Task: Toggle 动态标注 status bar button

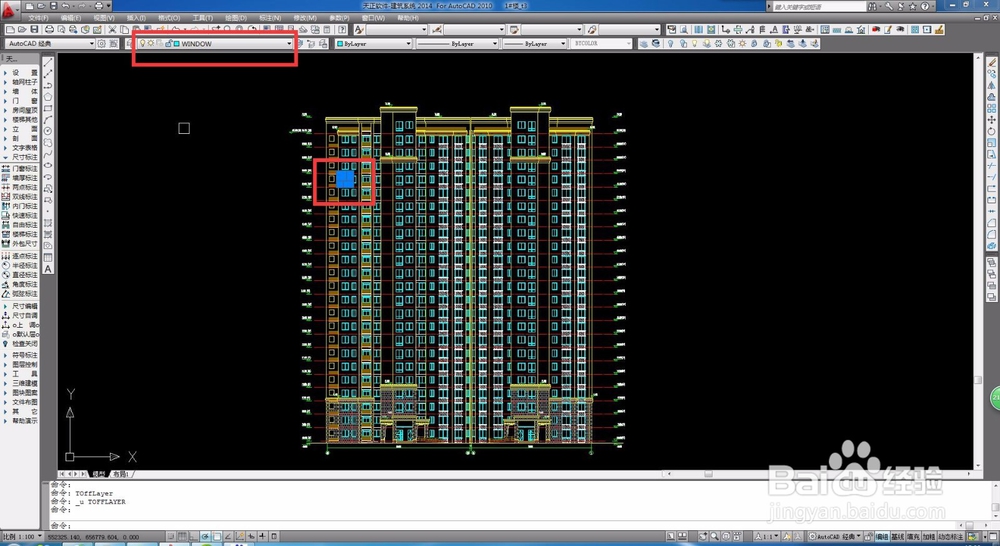Action: (950, 536)
